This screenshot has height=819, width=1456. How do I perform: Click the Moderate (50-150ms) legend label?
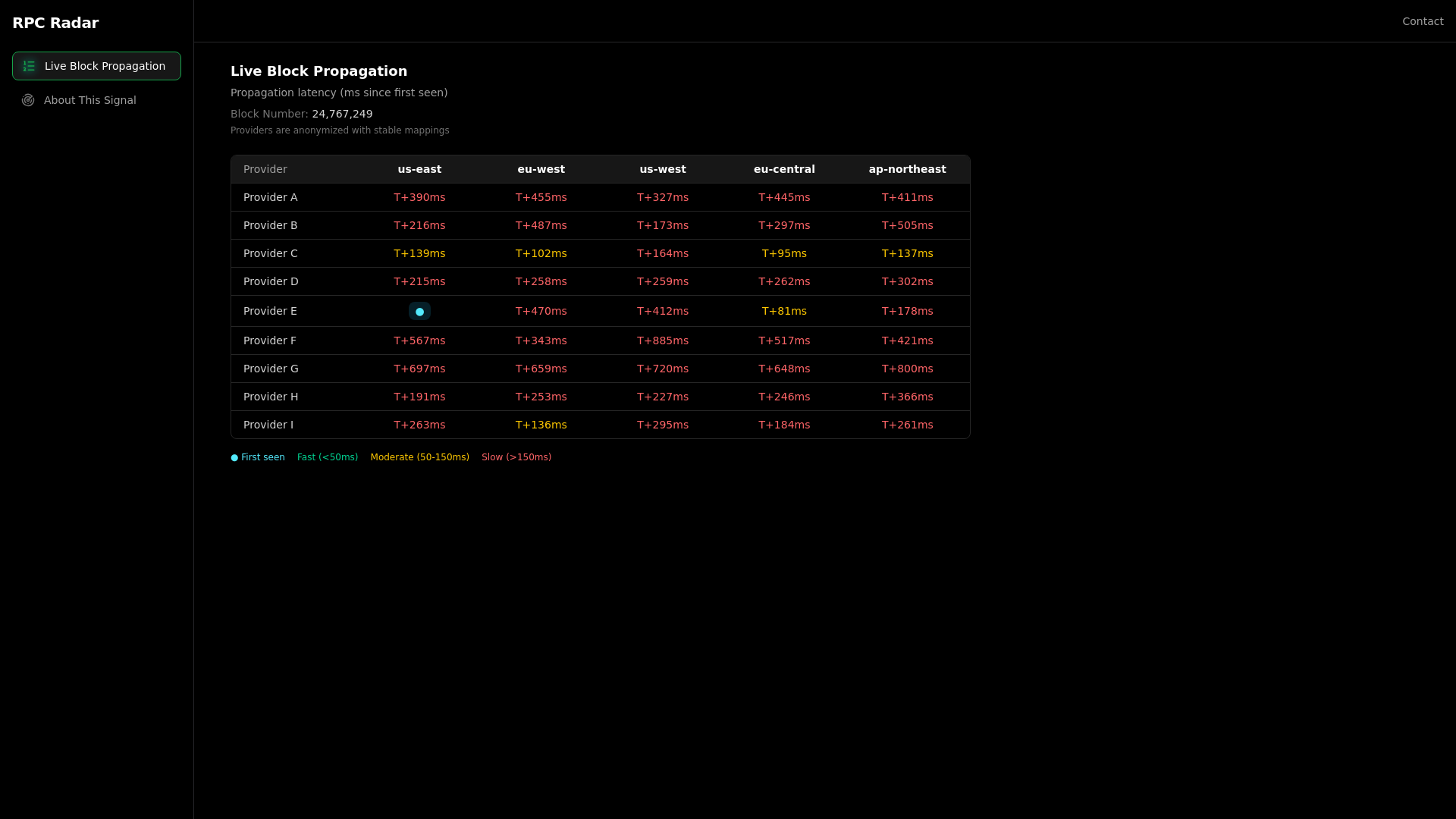419,457
